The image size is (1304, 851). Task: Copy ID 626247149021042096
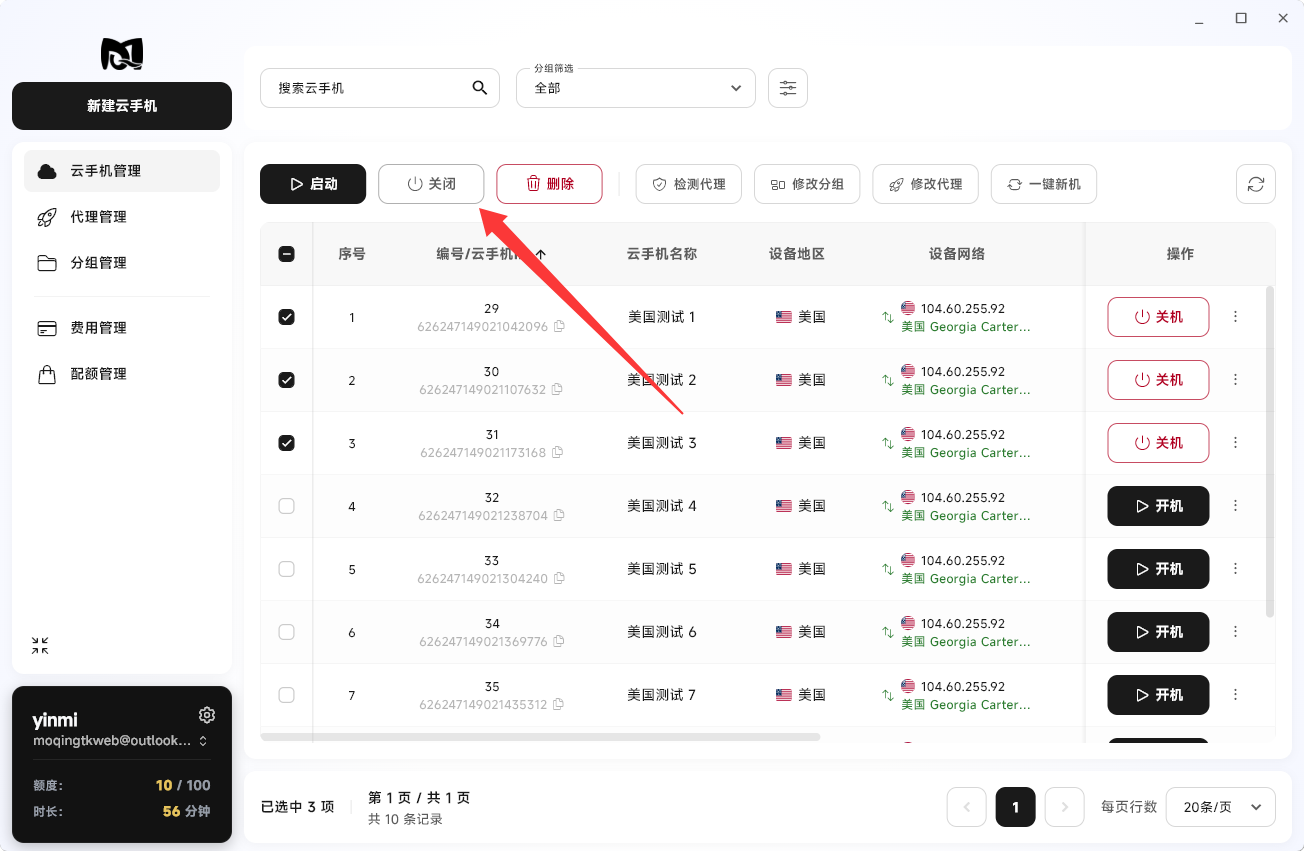tap(559, 326)
